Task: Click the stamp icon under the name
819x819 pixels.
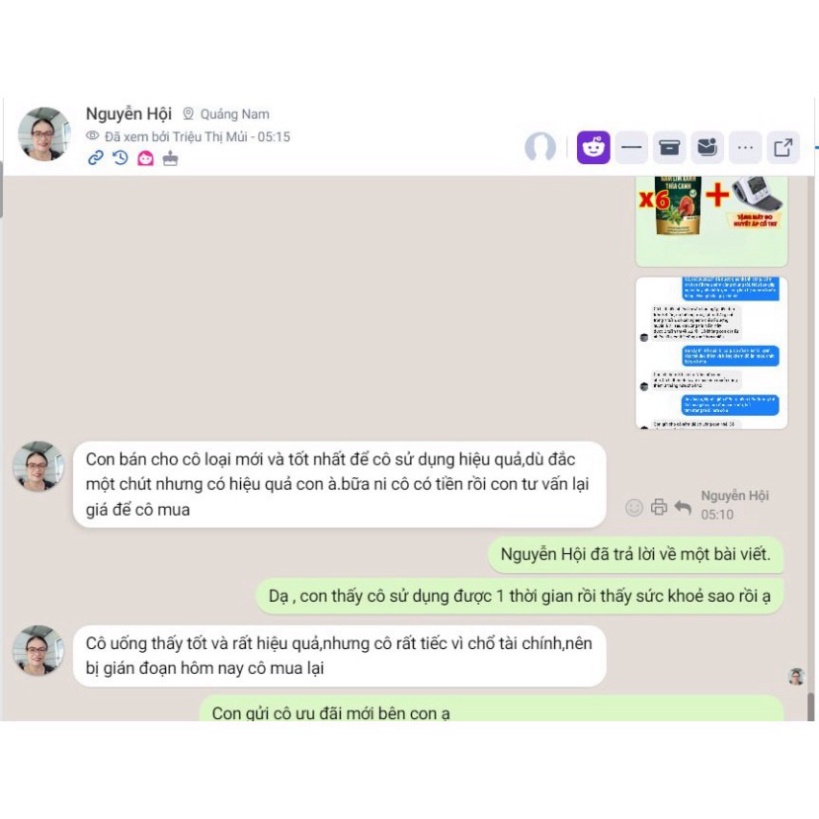Action: tap(170, 158)
